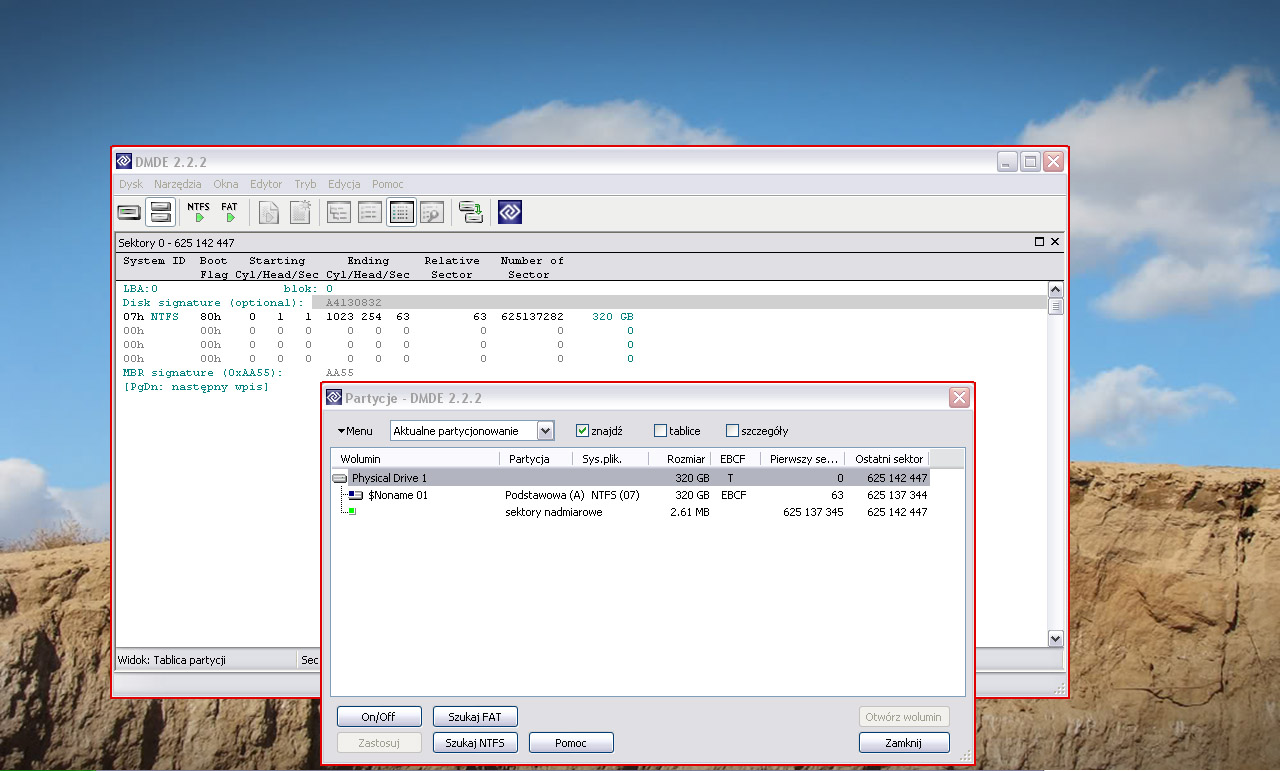Click the vertical scrollbar thumb in sector view
The width and height of the screenshot is (1280, 771).
pyautogui.click(x=1055, y=306)
